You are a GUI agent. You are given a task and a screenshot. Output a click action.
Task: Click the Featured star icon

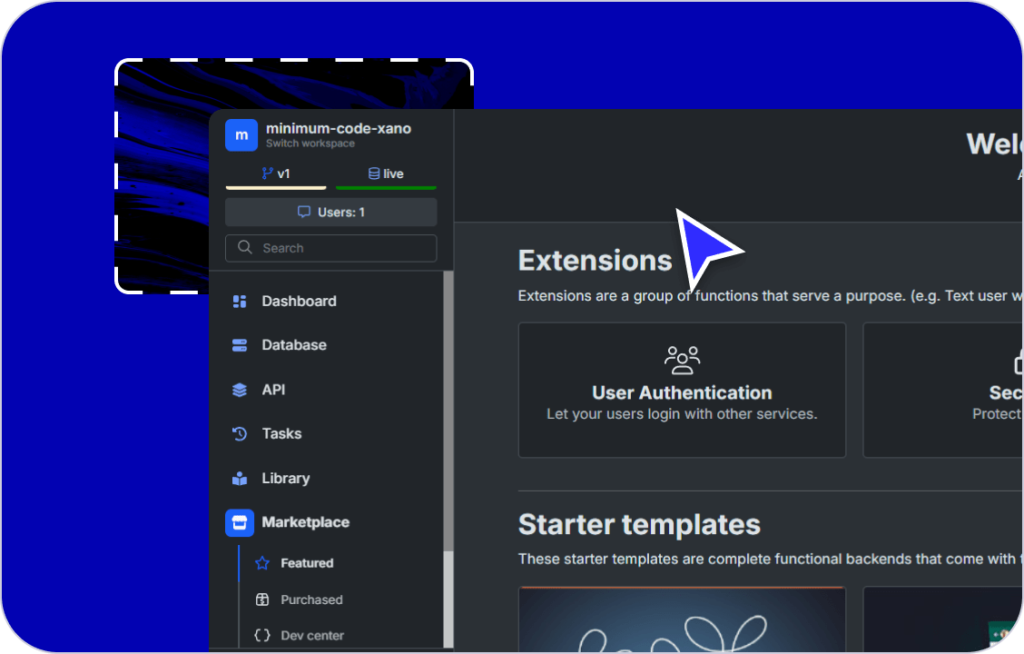pos(262,563)
